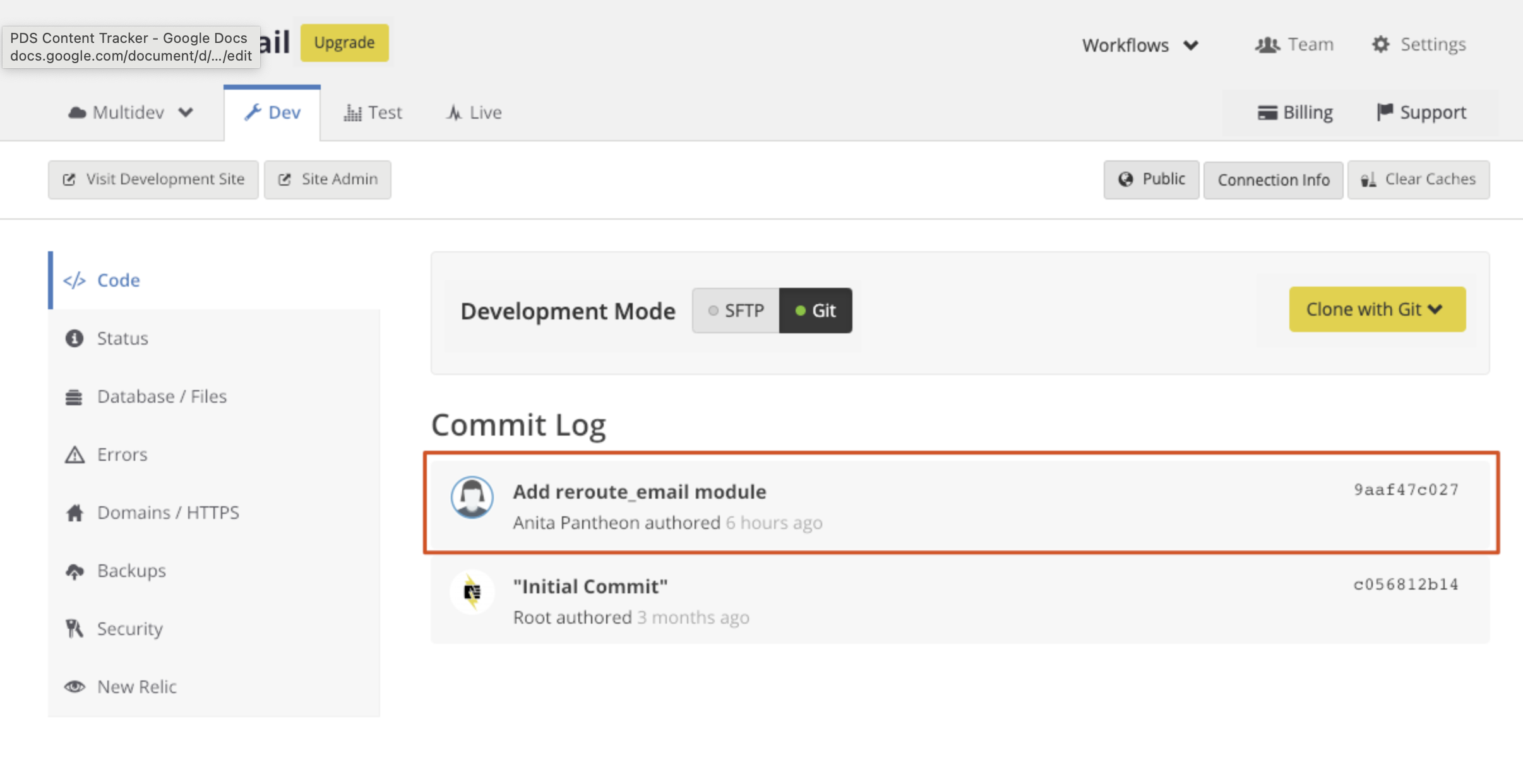Select the Security keys icon
Image resolution: width=1523 pixels, height=784 pixels.
pyautogui.click(x=74, y=629)
